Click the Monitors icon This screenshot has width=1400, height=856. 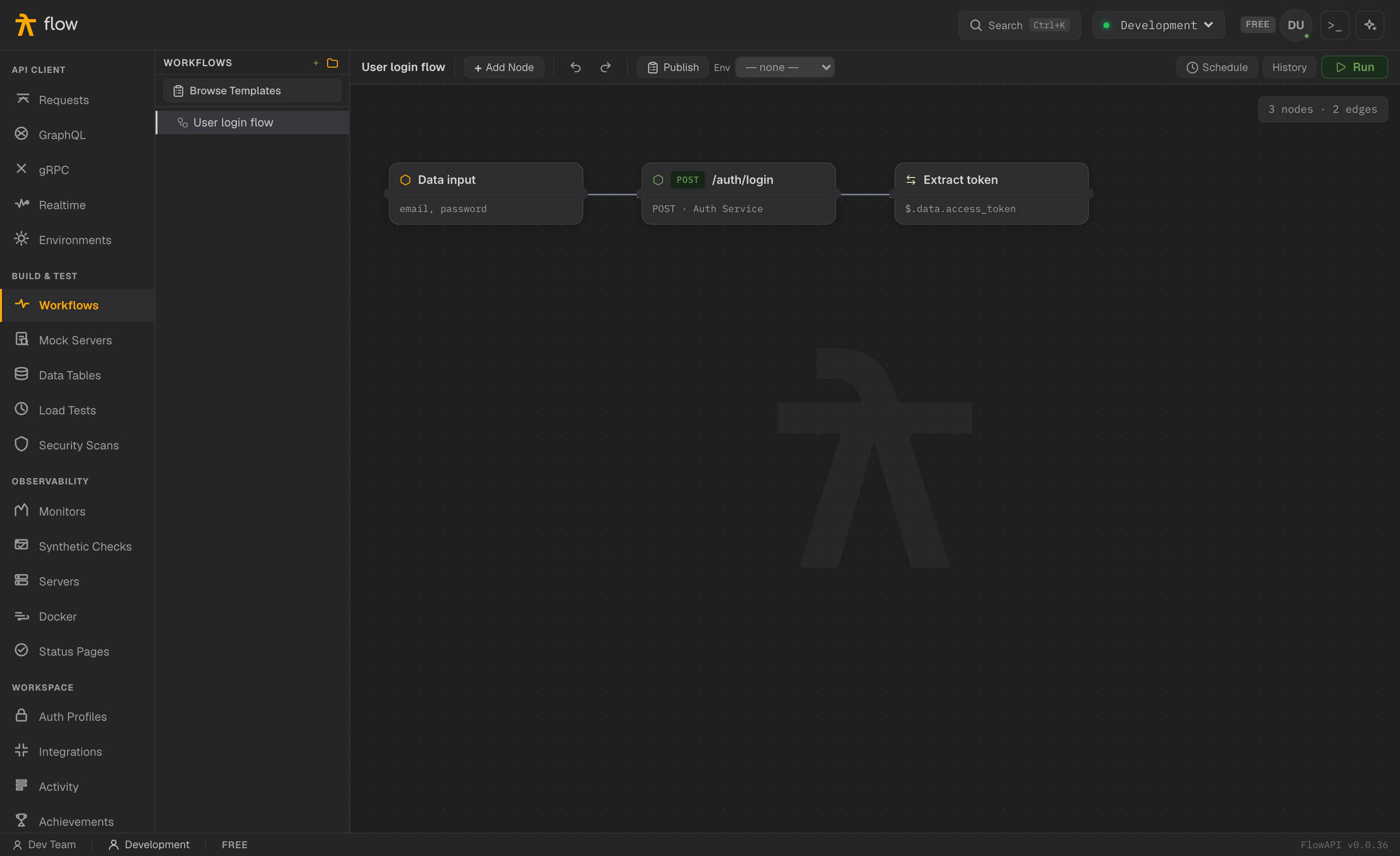click(21, 510)
